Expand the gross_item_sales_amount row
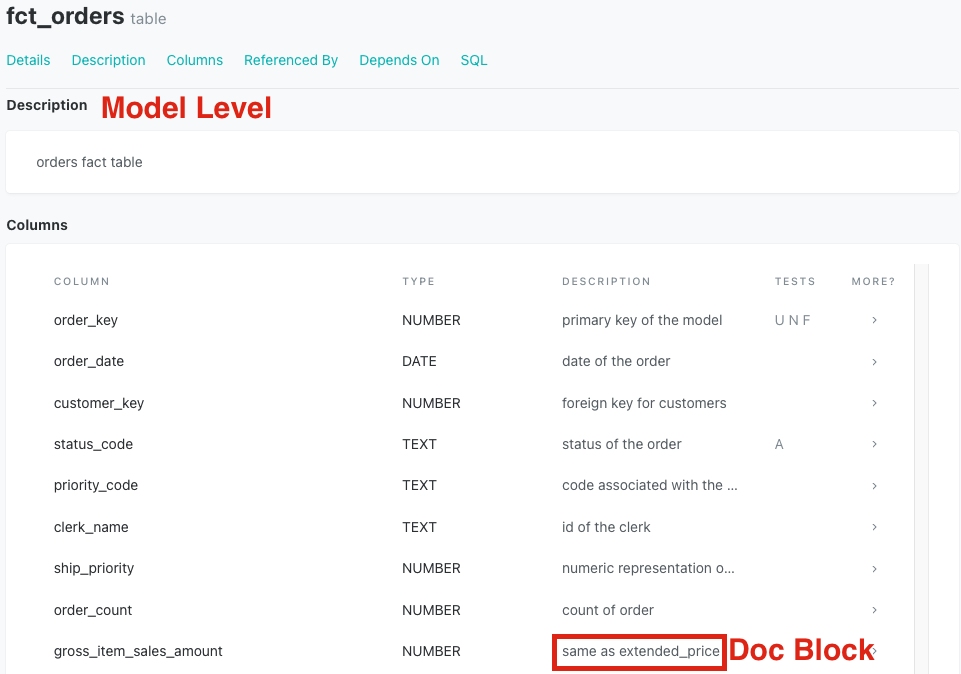The height and width of the screenshot is (674, 961). coord(874,651)
